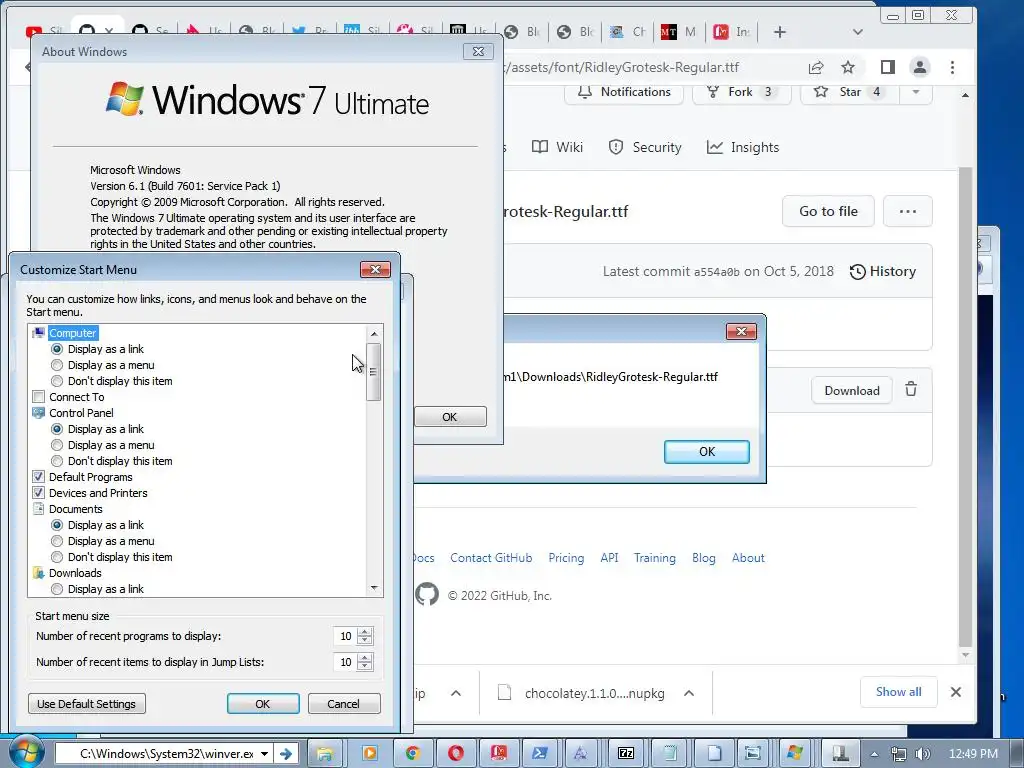Viewport: 1024px width, 768px height.
Task: Close the Chrome downloads bar
Action: pyautogui.click(x=955, y=692)
